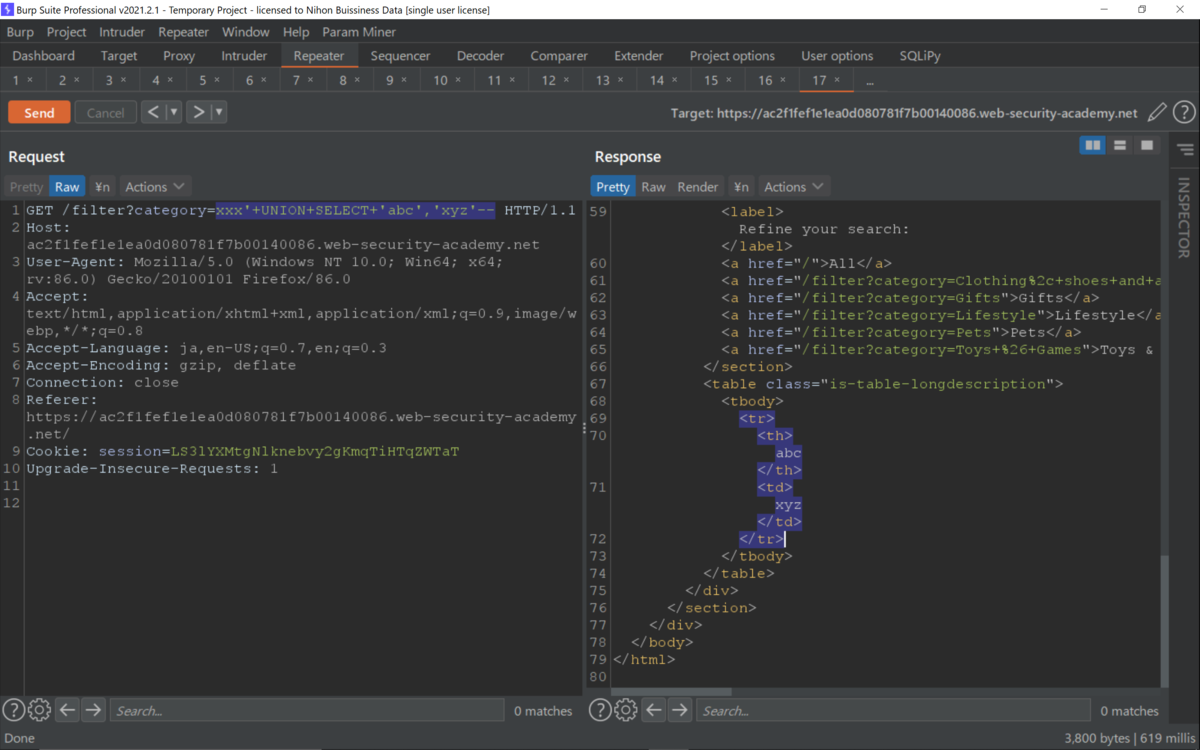Switch to side-by-side layout view
The width and height of the screenshot is (1200, 750).
point(1093,146)
